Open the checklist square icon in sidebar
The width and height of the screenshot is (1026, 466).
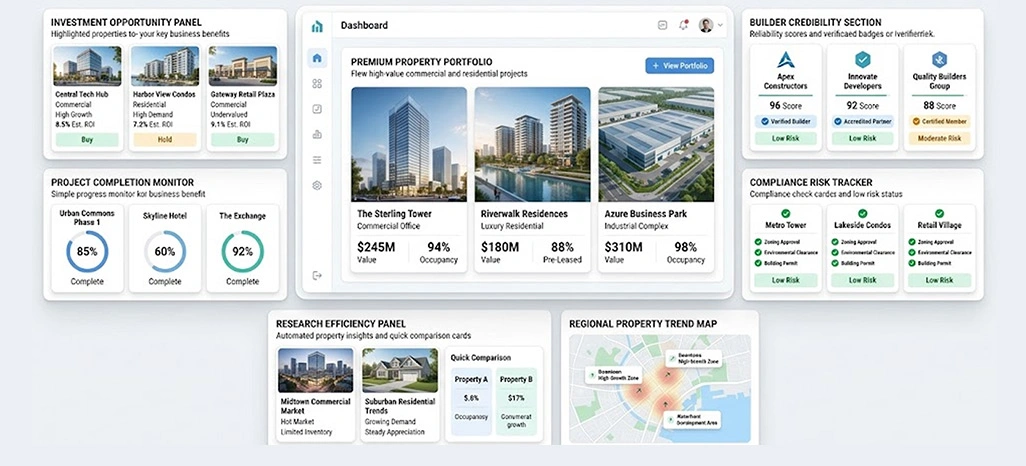click(x=317, y=109)
